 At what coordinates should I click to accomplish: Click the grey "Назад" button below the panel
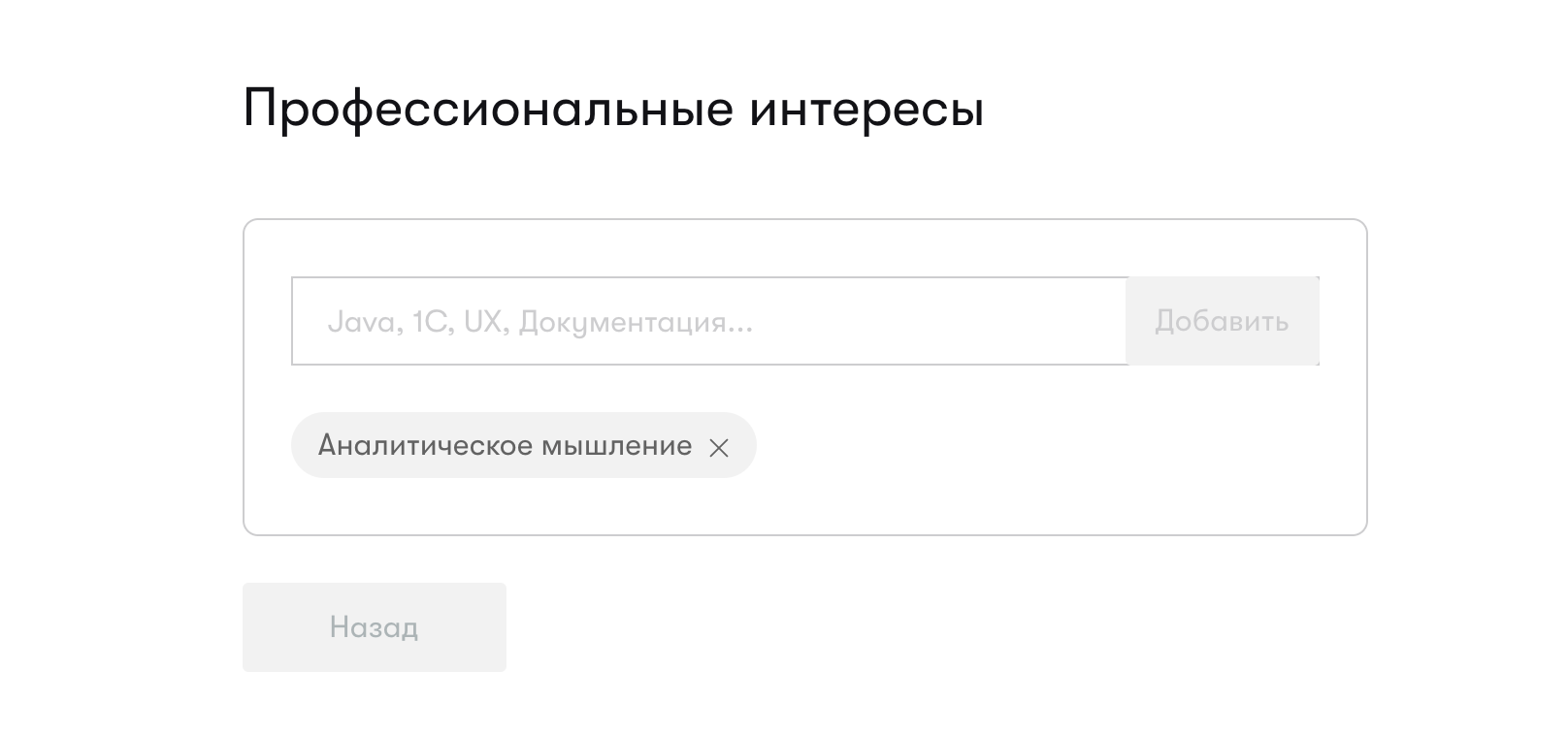pos(374,626)
